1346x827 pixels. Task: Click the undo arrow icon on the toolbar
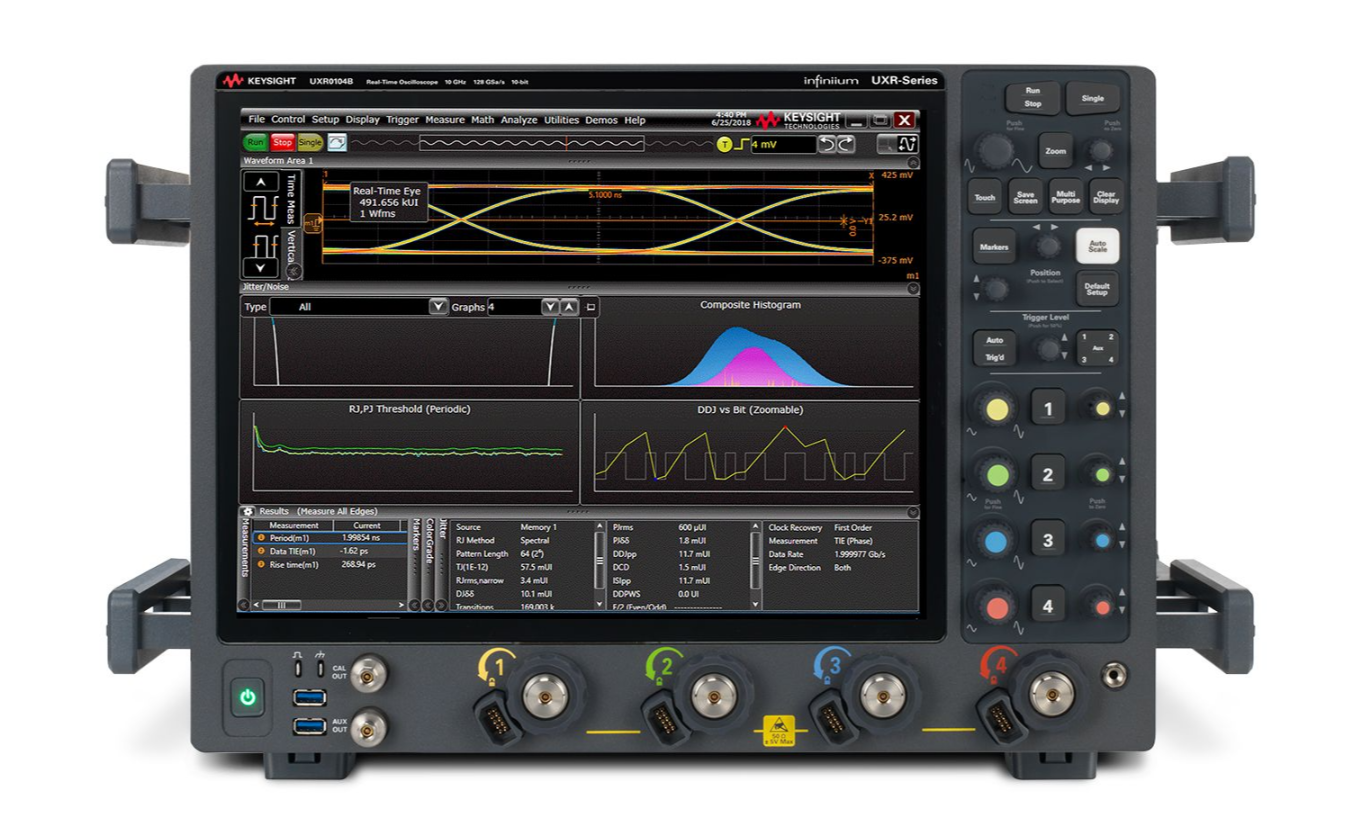click(827, 144)
